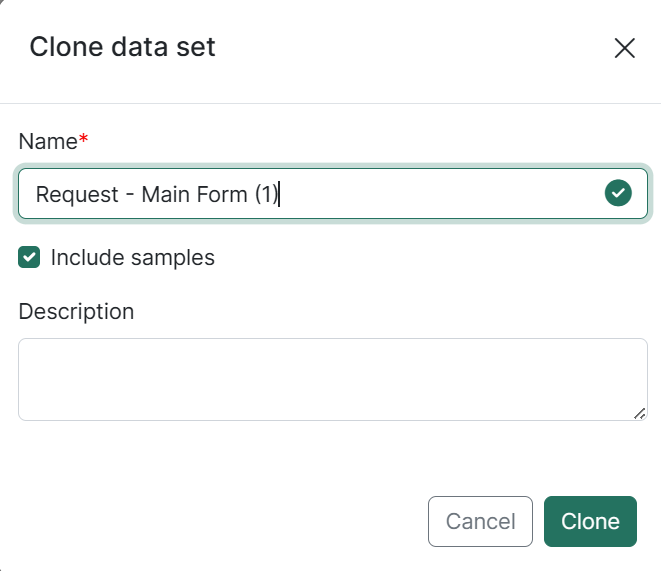Confirm with the green Clone button
The image size is (661, 571).
point(590,521)
